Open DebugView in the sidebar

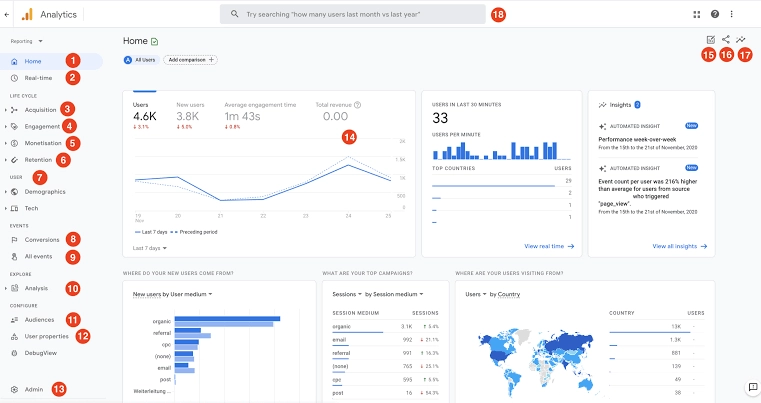tap(41, 353)
